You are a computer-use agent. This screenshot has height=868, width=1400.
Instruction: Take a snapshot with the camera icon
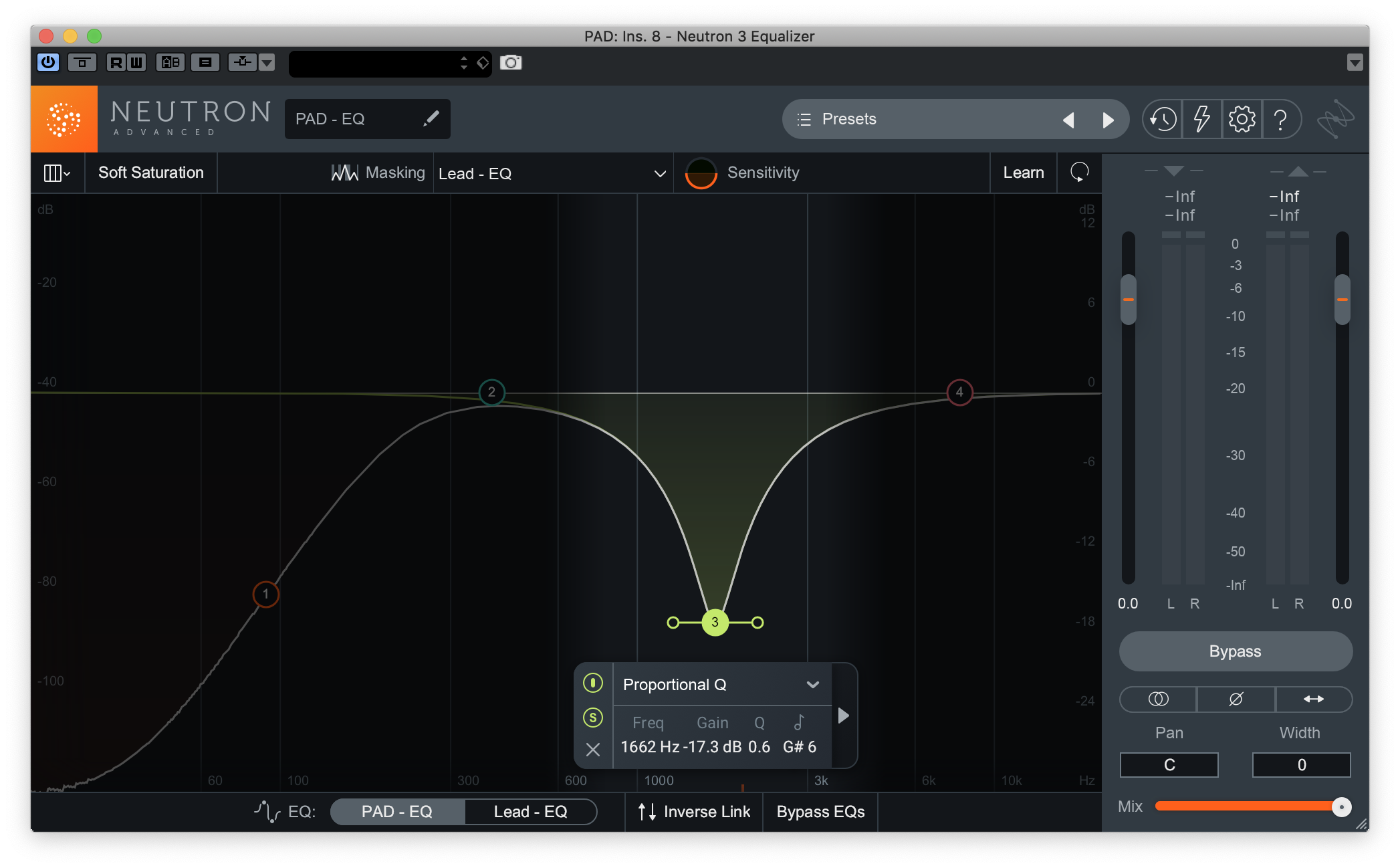511,62
